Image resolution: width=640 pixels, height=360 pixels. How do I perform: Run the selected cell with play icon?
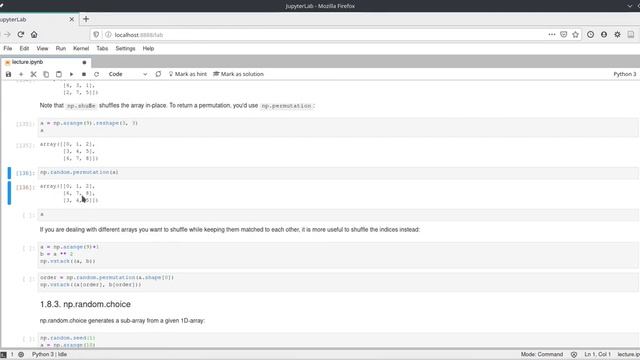click(x=71, y=74)
